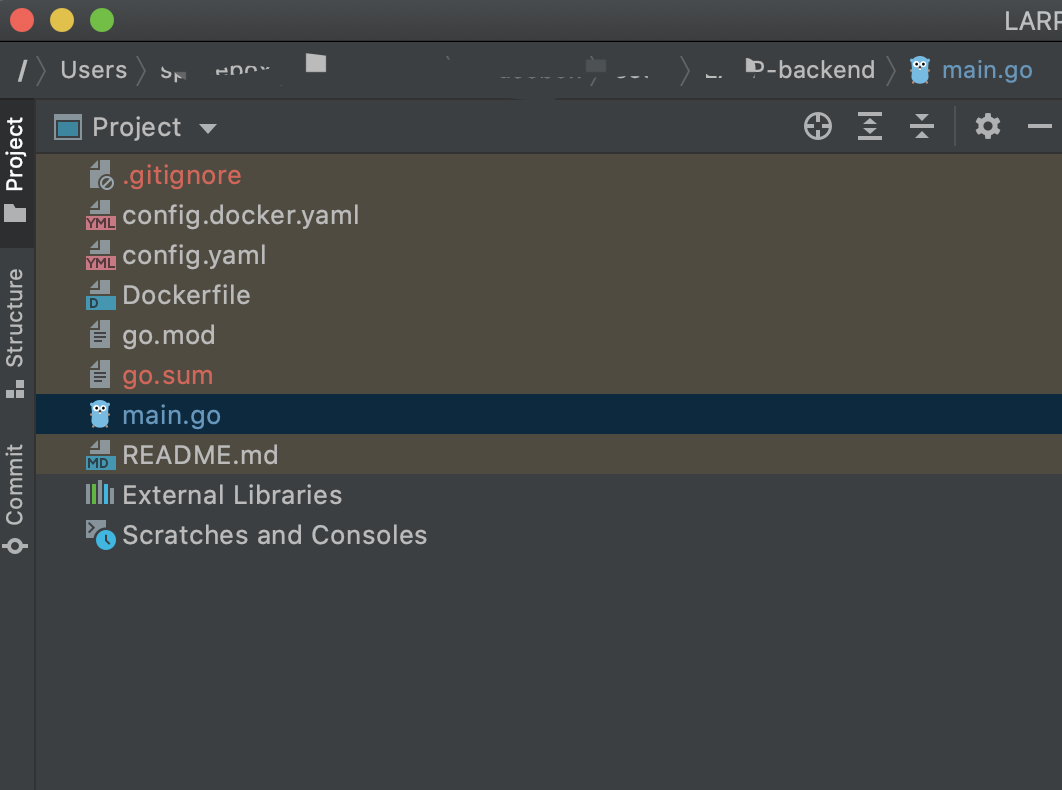Click the Collapse All icon in Project toolbar
The height and width of the screenshot is (790, 1062).
[x=921, y=127]
